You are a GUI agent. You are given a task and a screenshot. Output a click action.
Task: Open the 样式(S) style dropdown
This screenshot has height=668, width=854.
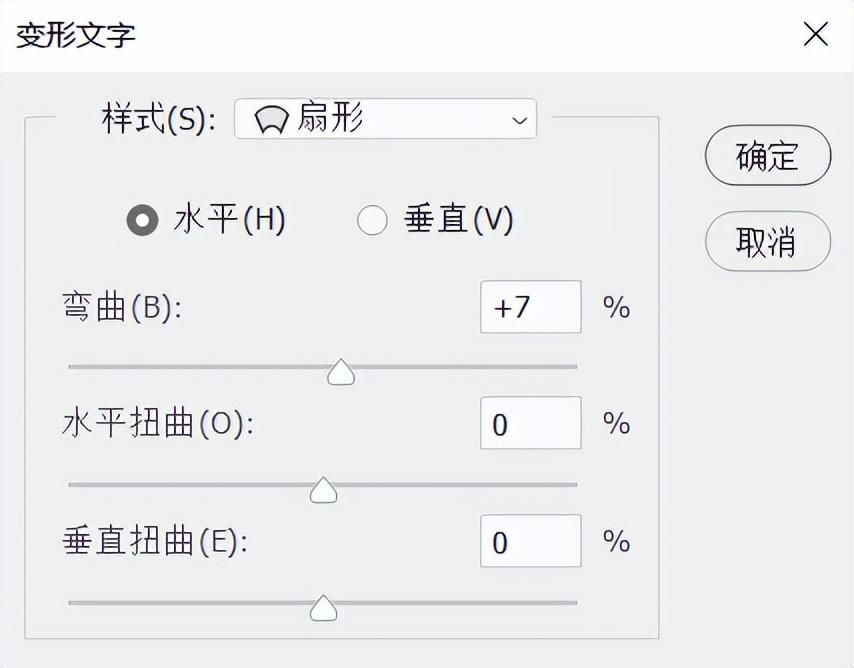tap(385, 119)
